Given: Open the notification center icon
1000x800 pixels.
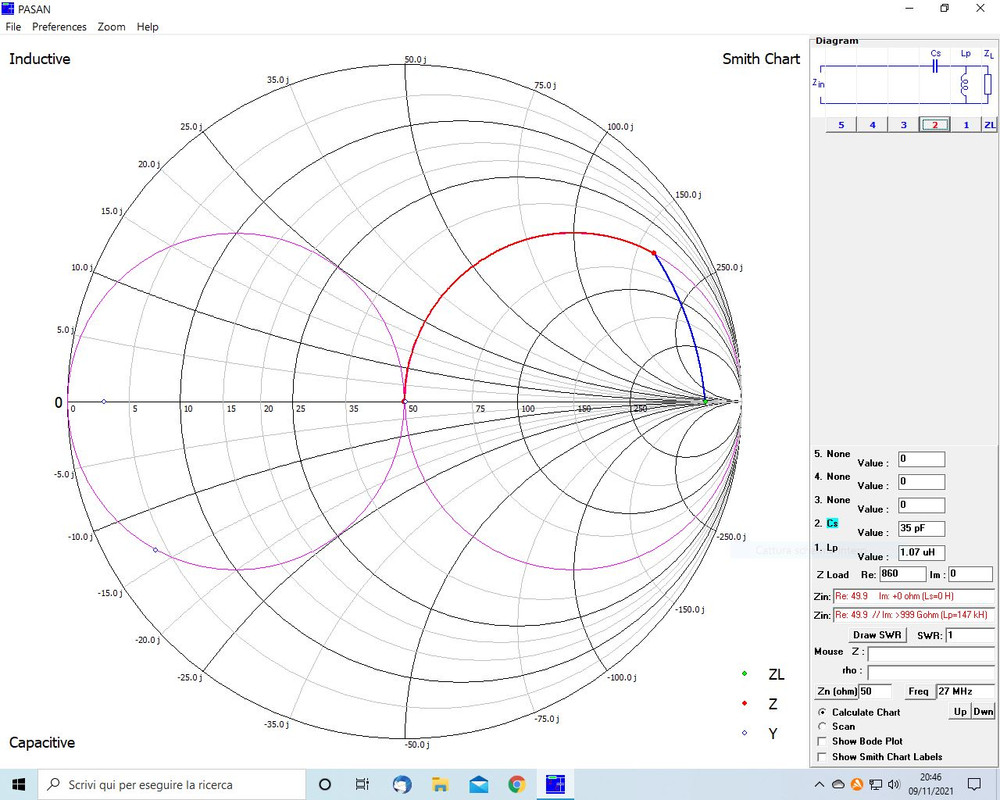Looking at the screenshot, I should coord(974,784).
